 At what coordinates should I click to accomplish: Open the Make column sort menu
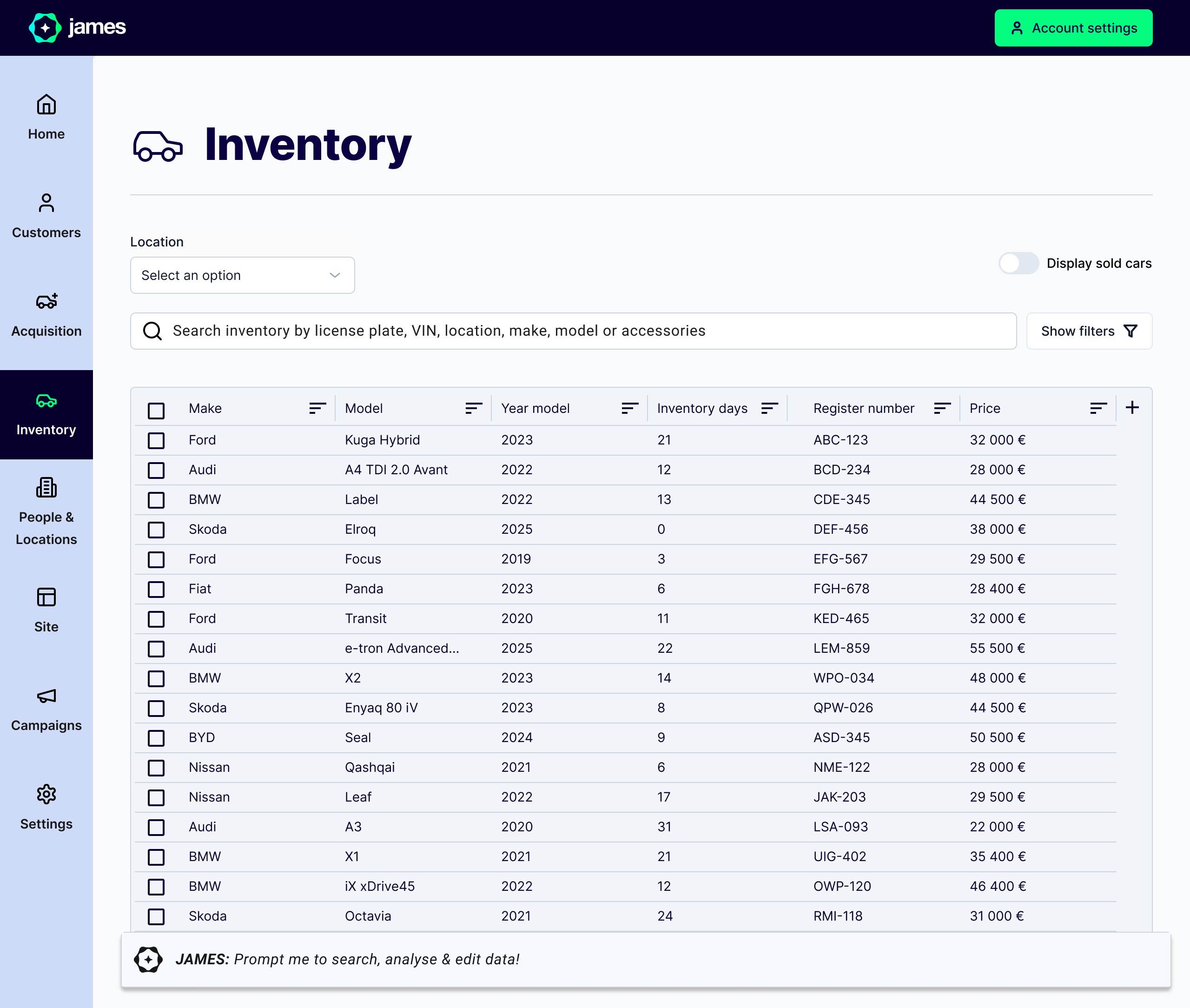[x=317, y=408]
